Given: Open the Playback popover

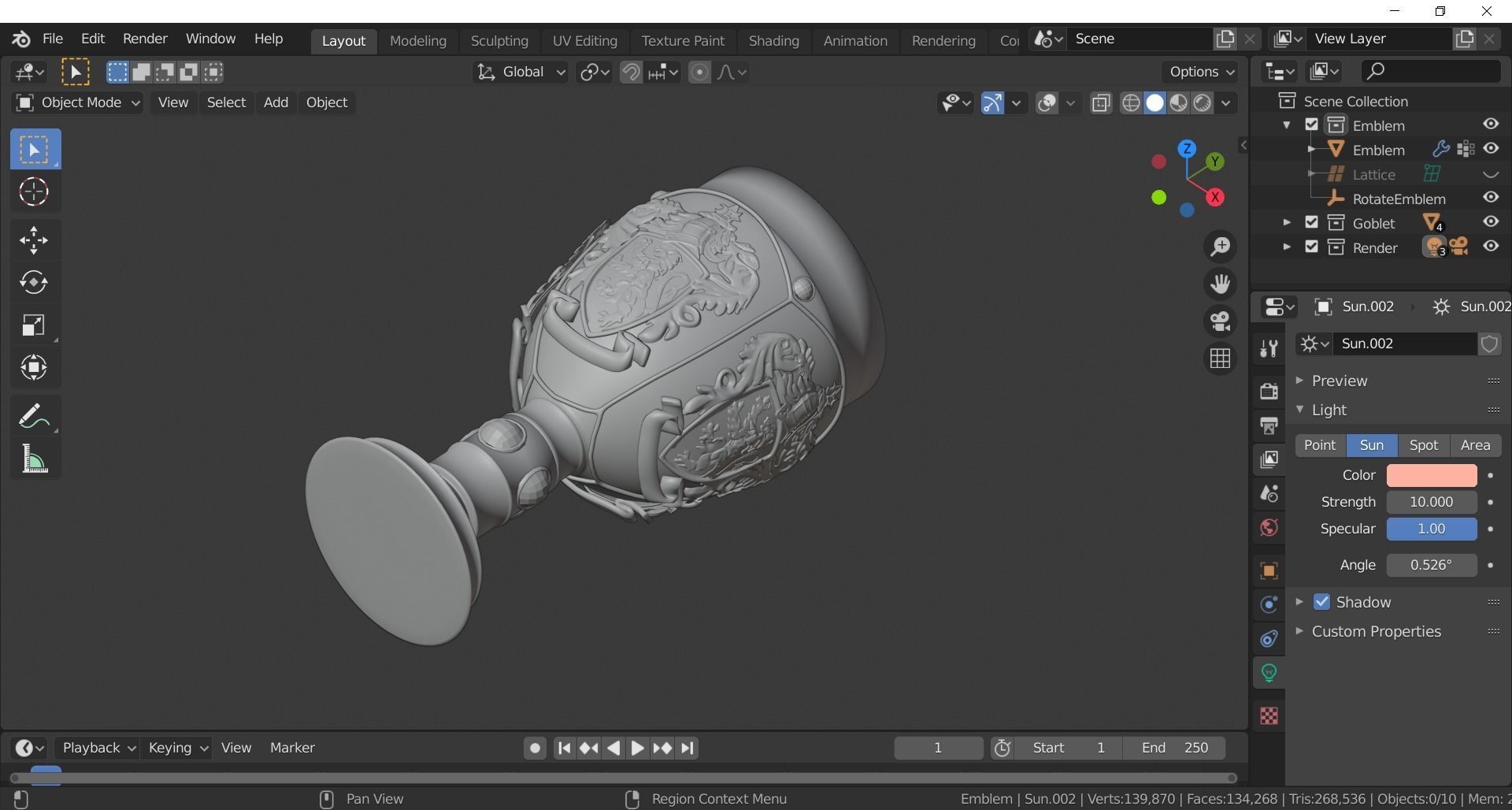Looking at the screenshot, I should (98, 748).
